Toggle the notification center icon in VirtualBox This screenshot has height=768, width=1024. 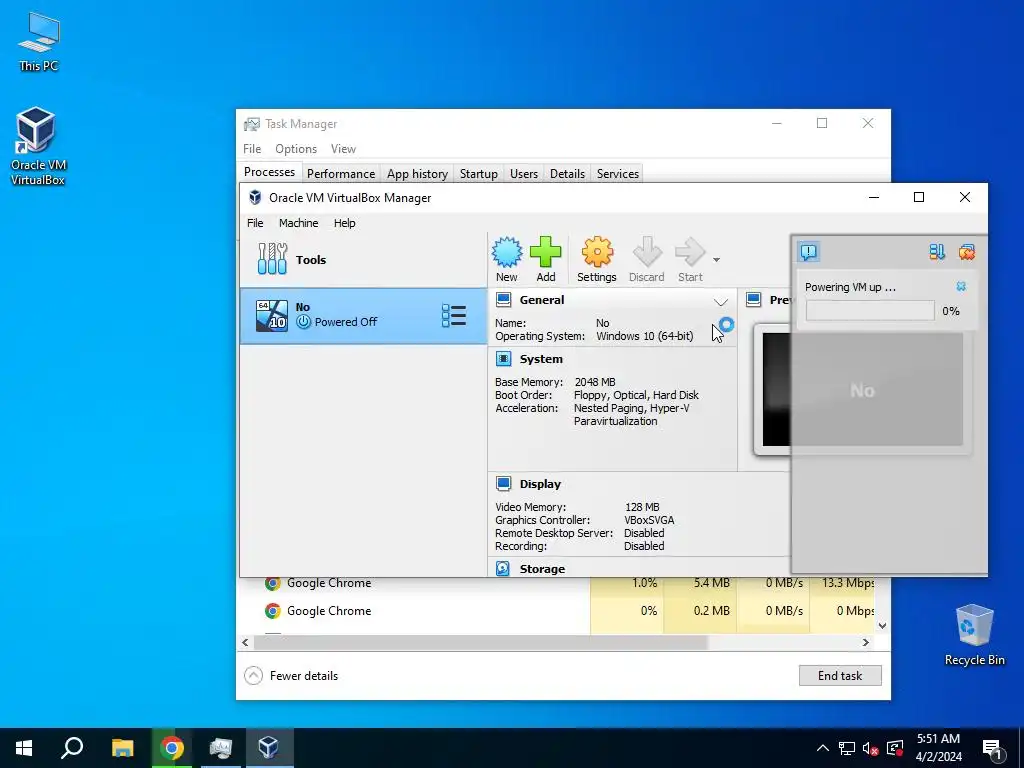tap(808, 252)
